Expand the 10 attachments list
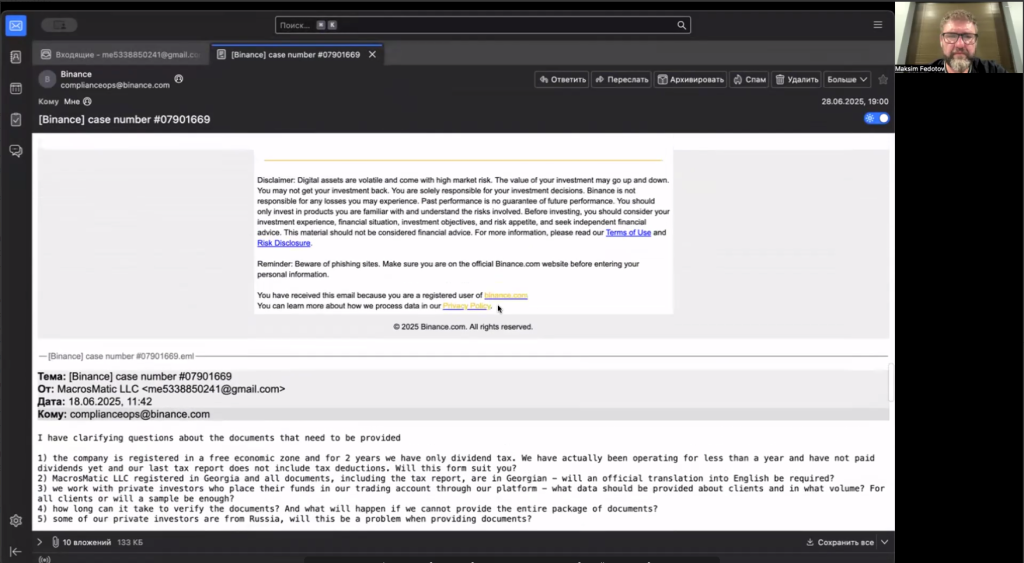Viewport: 1024px width, 563px height. [x=40, y=542]
